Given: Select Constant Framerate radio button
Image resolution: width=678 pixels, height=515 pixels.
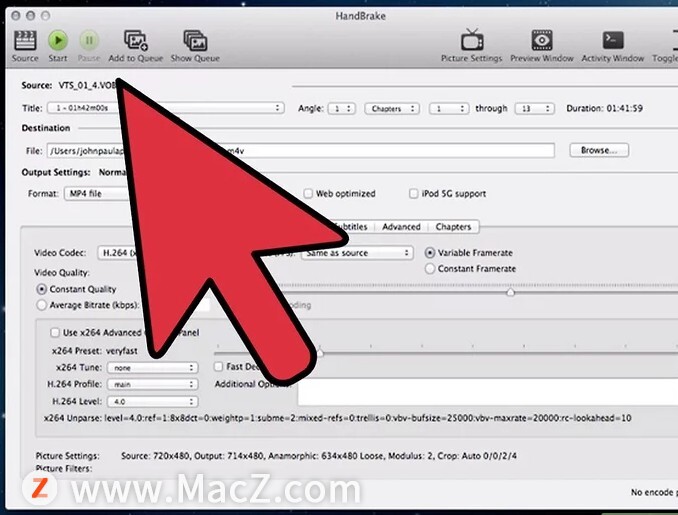Looking at the screenshot, I should [x=430, y=269].
